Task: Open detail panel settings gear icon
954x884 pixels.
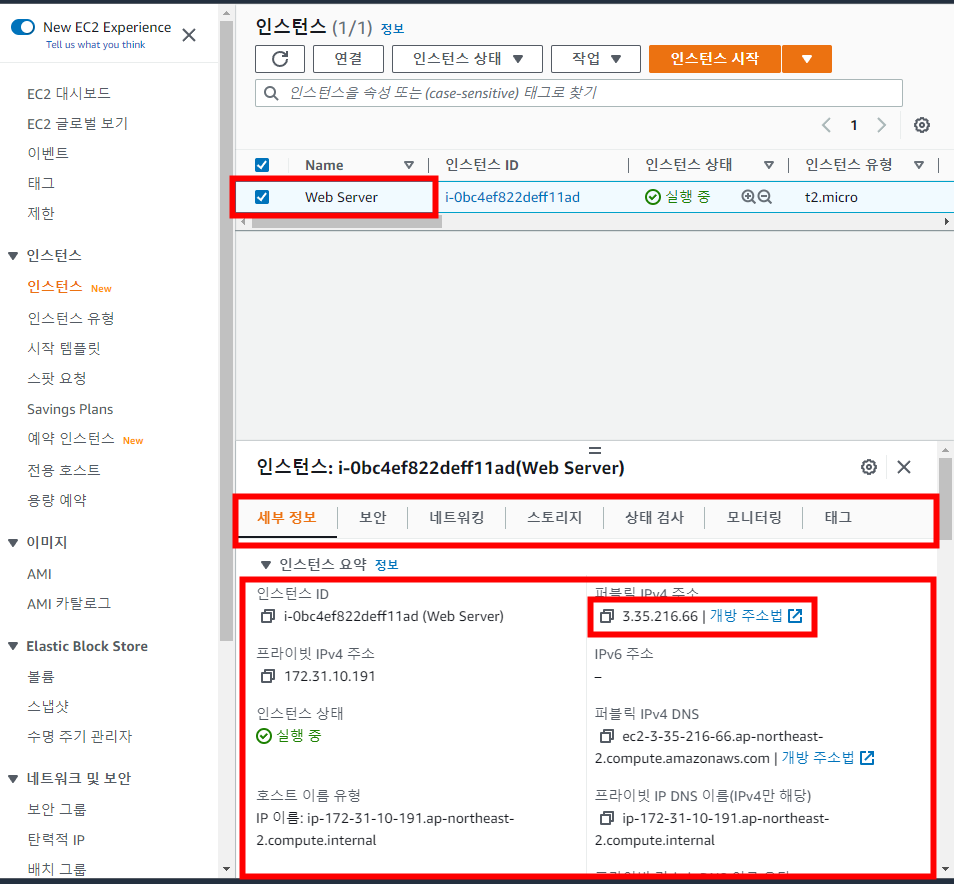Action: pyautogui.click(x=869, y=467)
